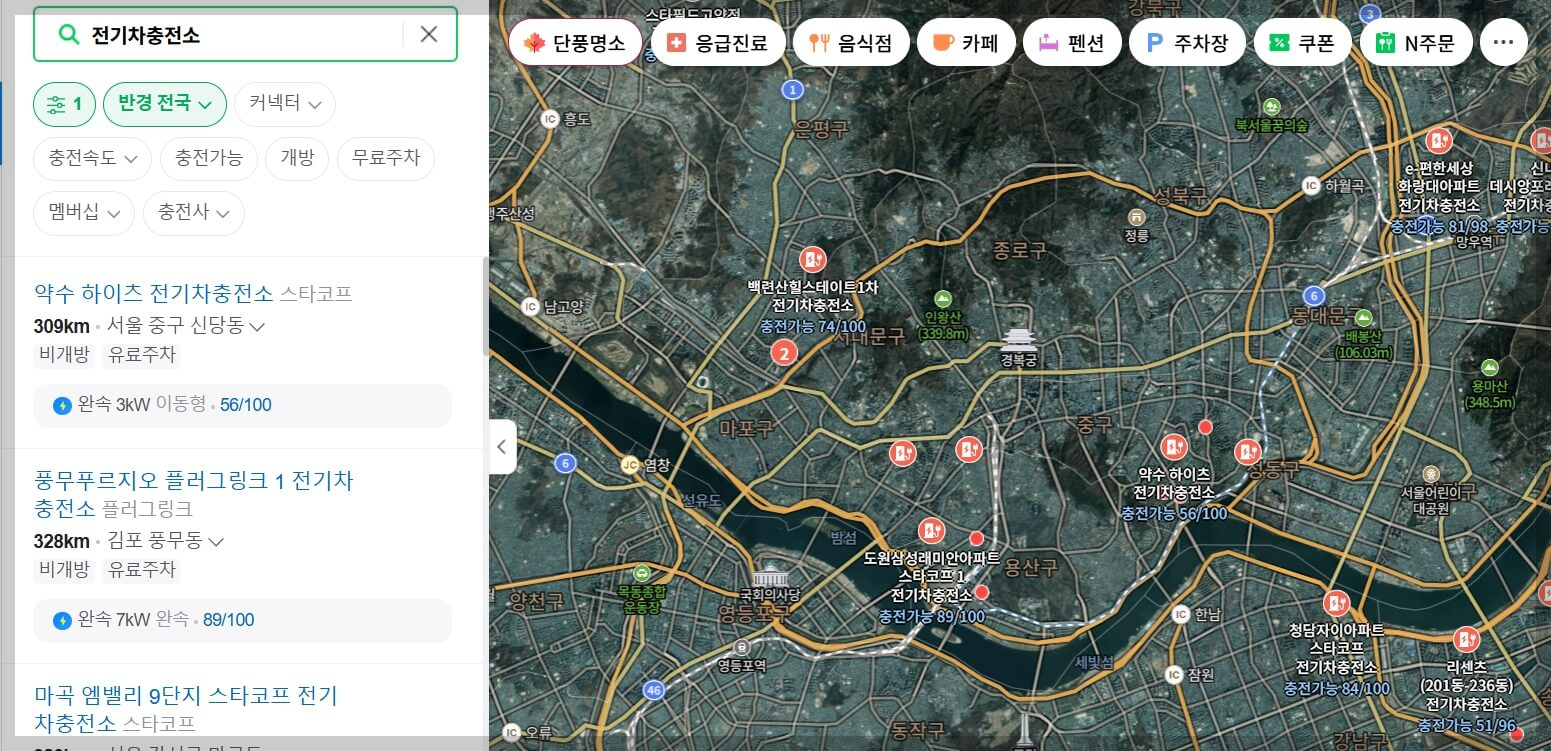Select the 쿠폰 category chip
Viewport: 1551px width, 751px height.
1302,43
